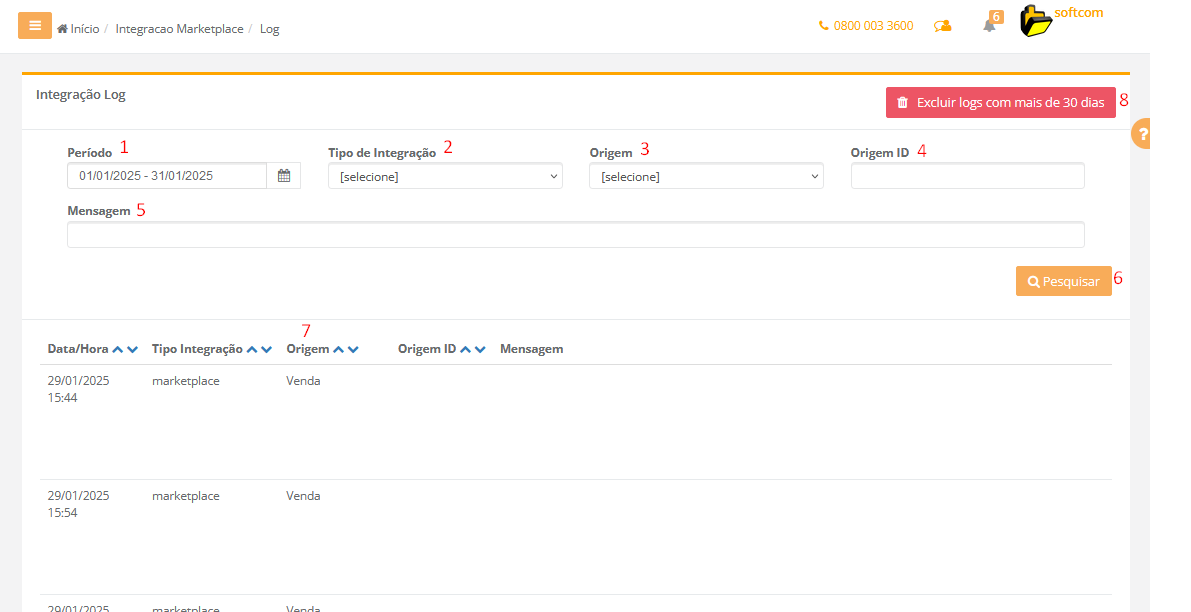This screenshot has width=1191, height=612.
Task: Click into the Mensagem input field
Action: pos(575,235)
